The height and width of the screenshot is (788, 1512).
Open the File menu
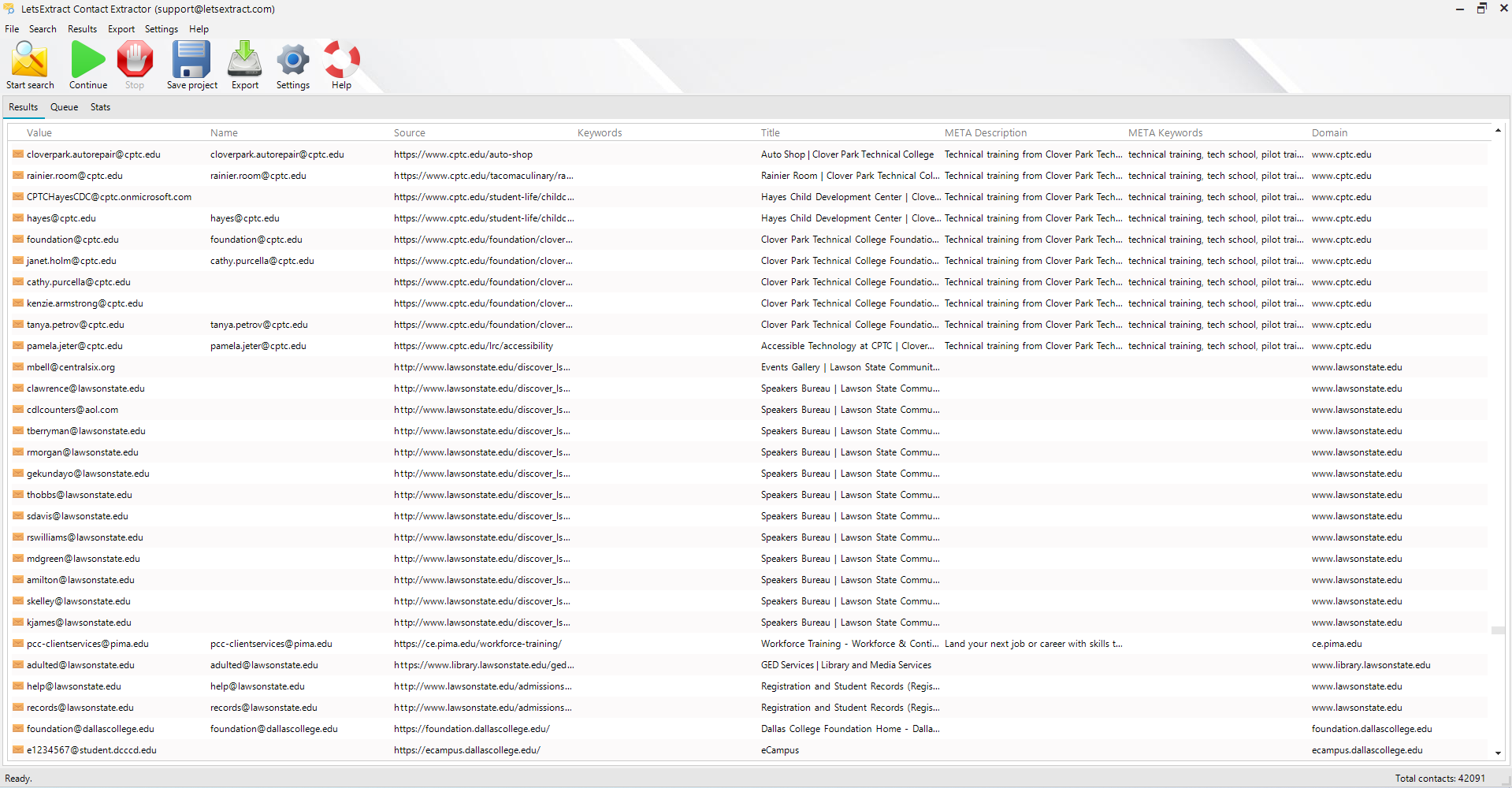click(12, 29)
